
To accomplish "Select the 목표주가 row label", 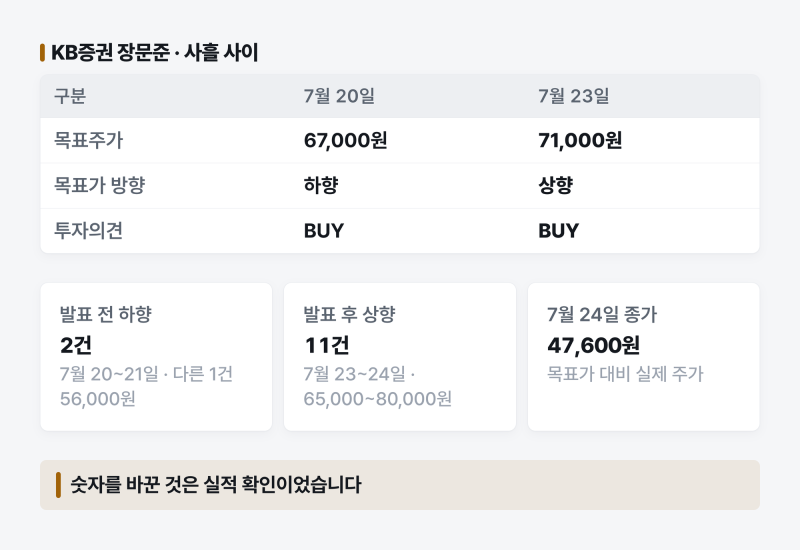I will pyautogui.click(x=89, y=140).
